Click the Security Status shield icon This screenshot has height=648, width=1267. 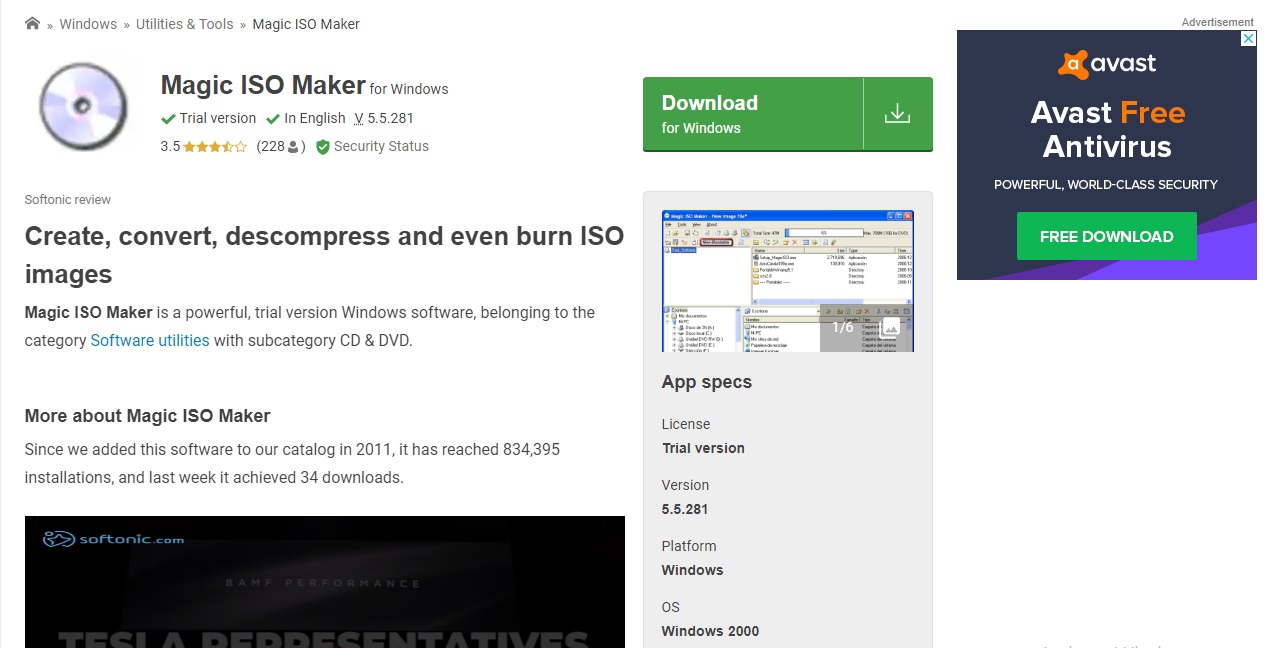point(323,147)
